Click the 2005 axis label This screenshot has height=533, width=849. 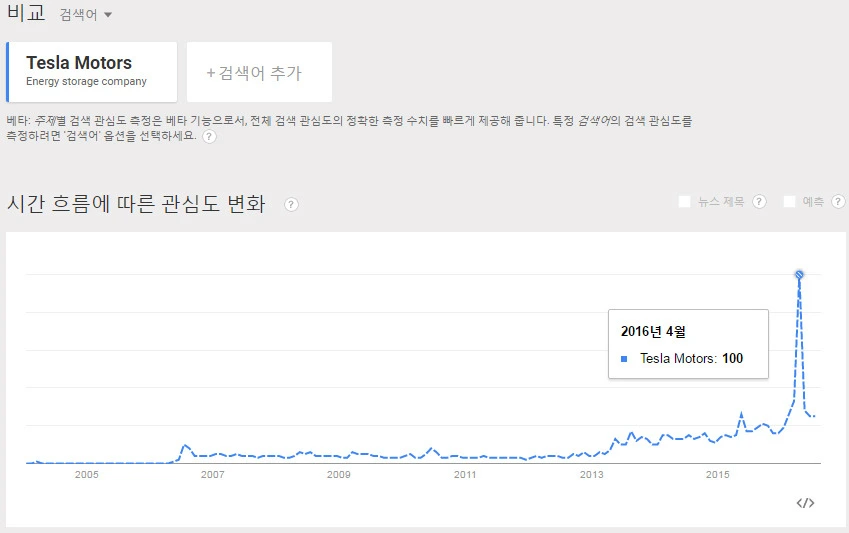click(87, 474)
